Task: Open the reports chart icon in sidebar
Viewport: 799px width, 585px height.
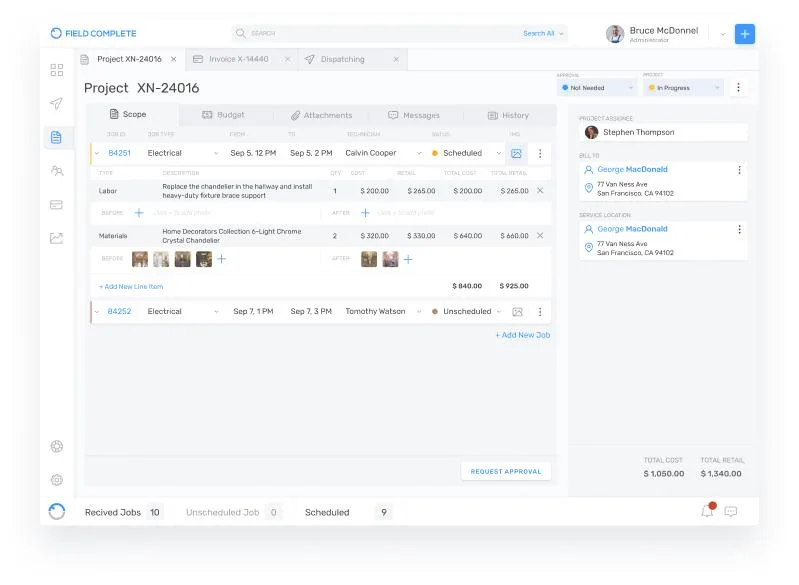Action: [x=57, y=238]
